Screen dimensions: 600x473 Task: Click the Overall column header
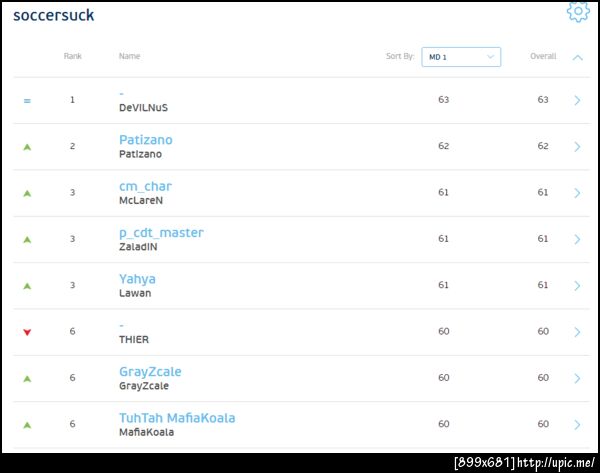click(x=543, y=57)
